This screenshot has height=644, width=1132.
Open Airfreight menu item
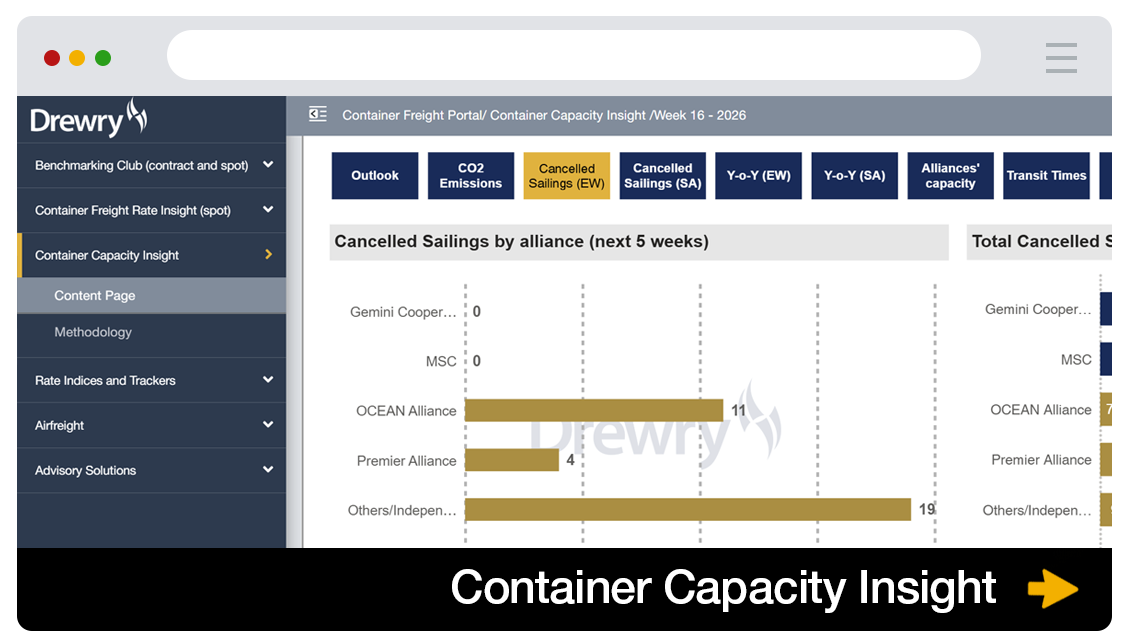coord(152,425)
